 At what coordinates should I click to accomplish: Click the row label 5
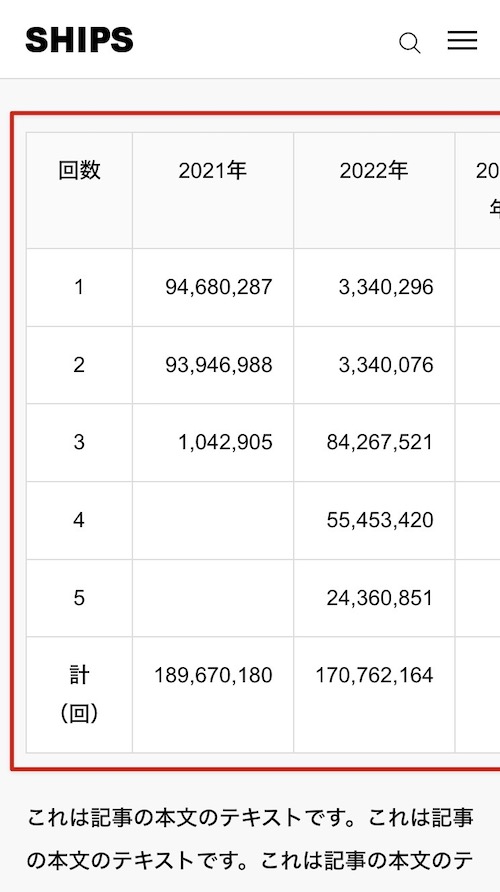(x=79, y=598)
